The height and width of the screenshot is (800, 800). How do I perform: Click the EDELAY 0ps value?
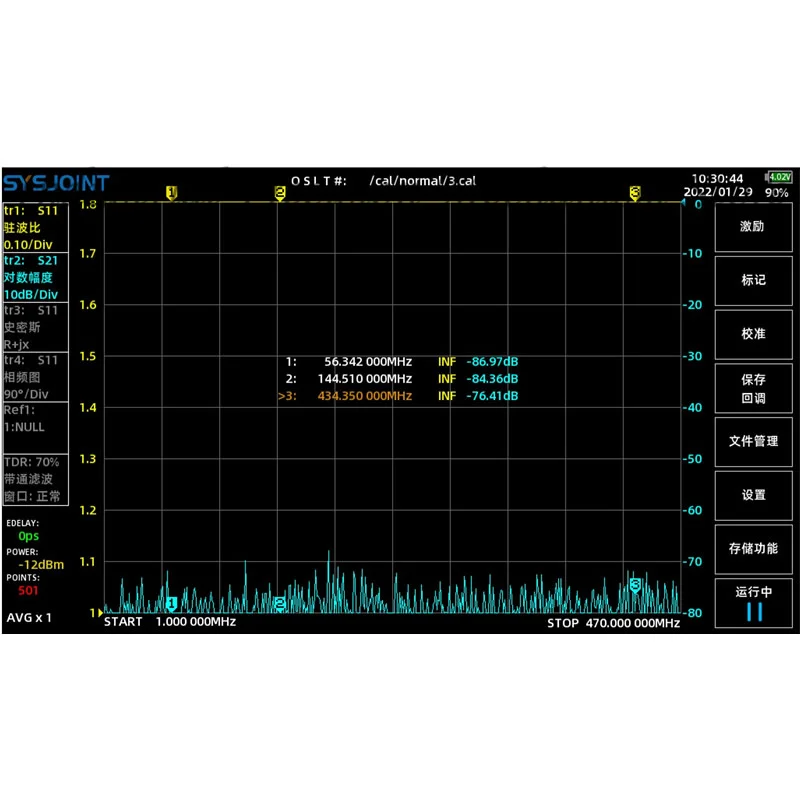(x=29, y=536)
